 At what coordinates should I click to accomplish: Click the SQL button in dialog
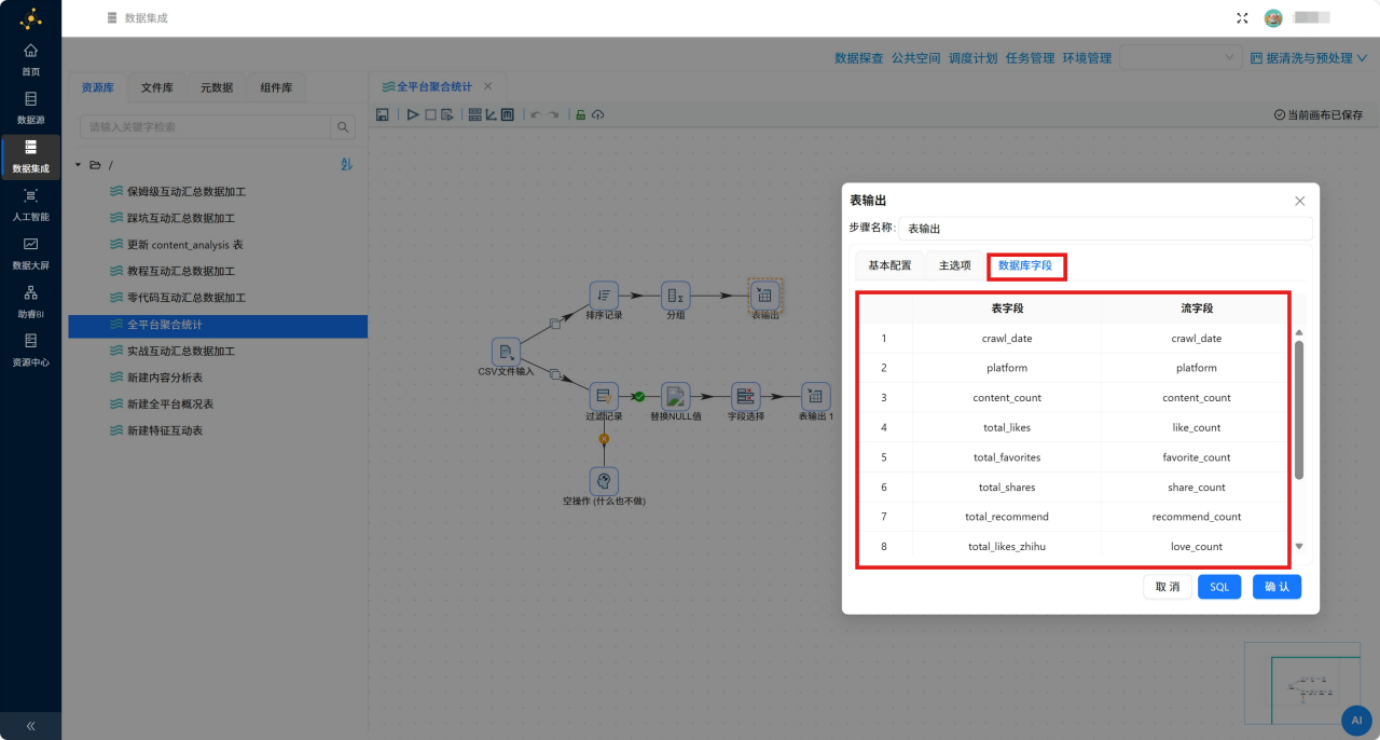(x=1219, y=587)
